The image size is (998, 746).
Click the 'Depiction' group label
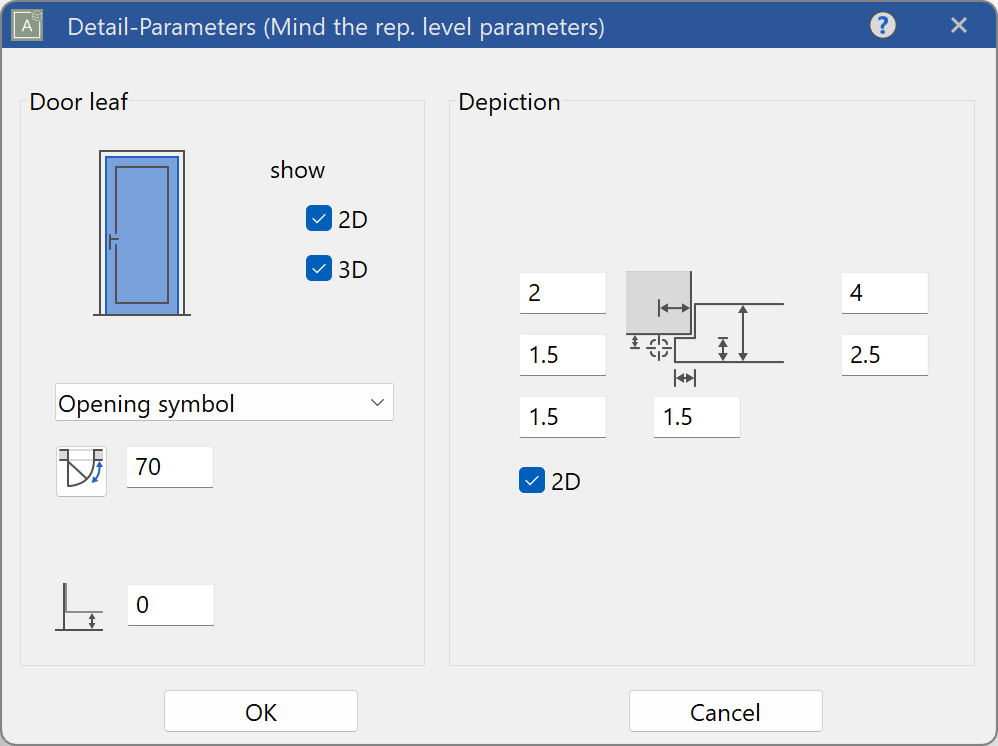509,102
